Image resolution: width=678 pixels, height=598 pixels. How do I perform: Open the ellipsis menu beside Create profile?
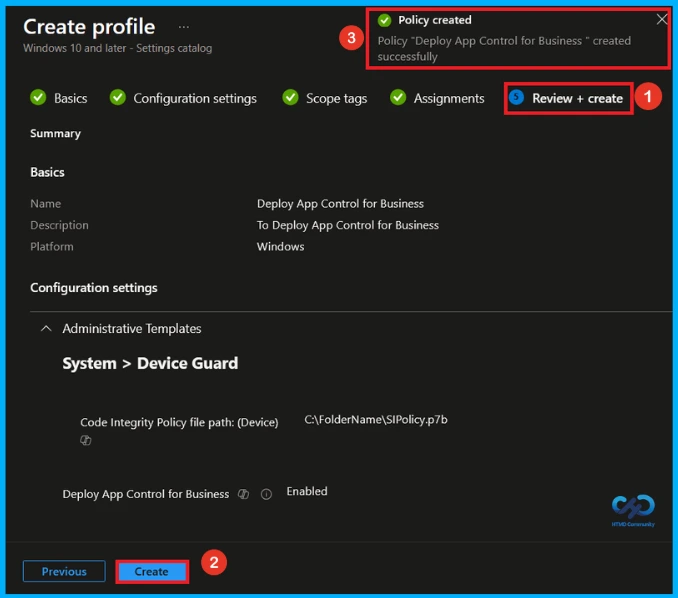184,27
